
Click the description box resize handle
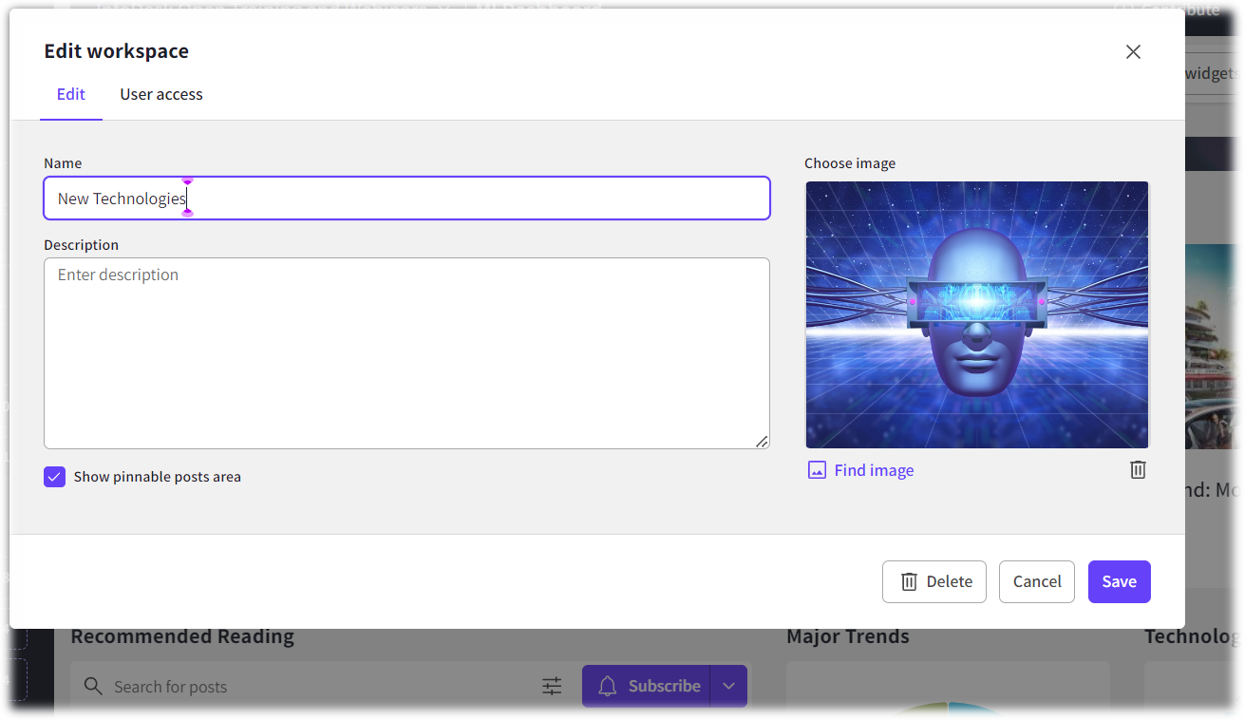point(762,441)
